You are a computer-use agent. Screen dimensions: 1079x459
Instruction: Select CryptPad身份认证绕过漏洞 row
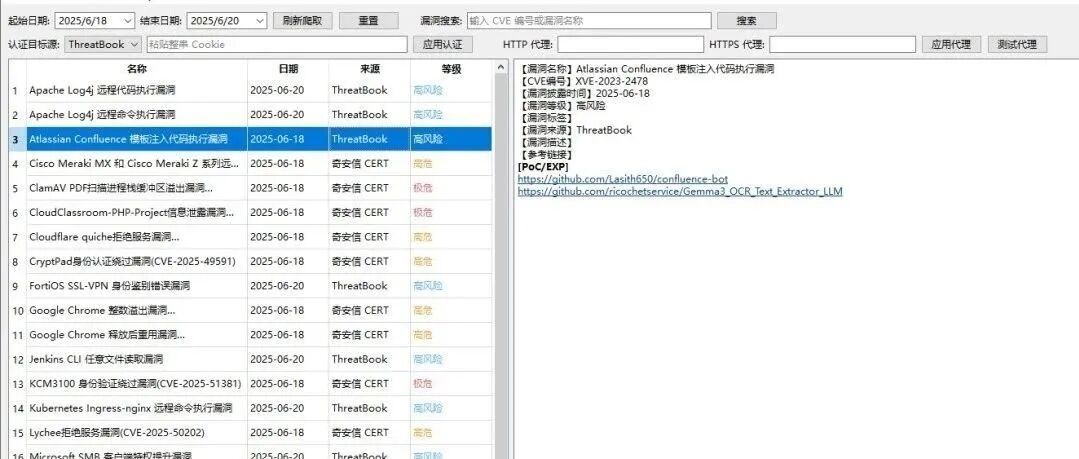(x=250, y=261)
